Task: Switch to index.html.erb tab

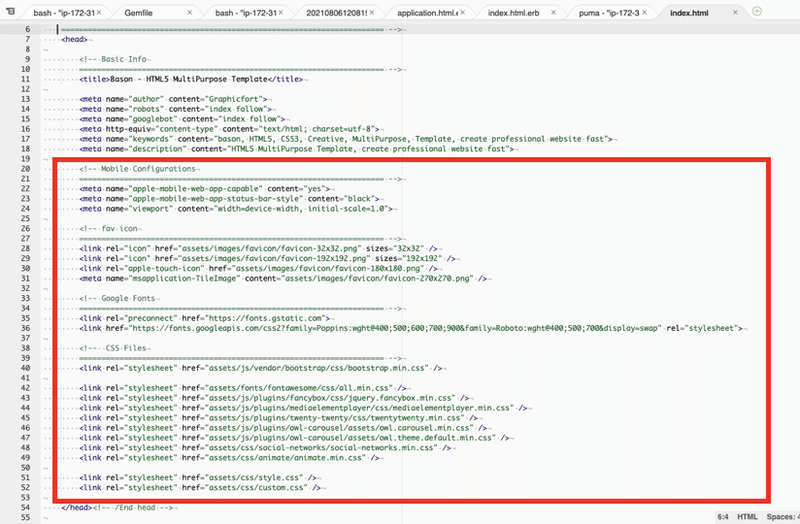Action: (x=513, y=13)
